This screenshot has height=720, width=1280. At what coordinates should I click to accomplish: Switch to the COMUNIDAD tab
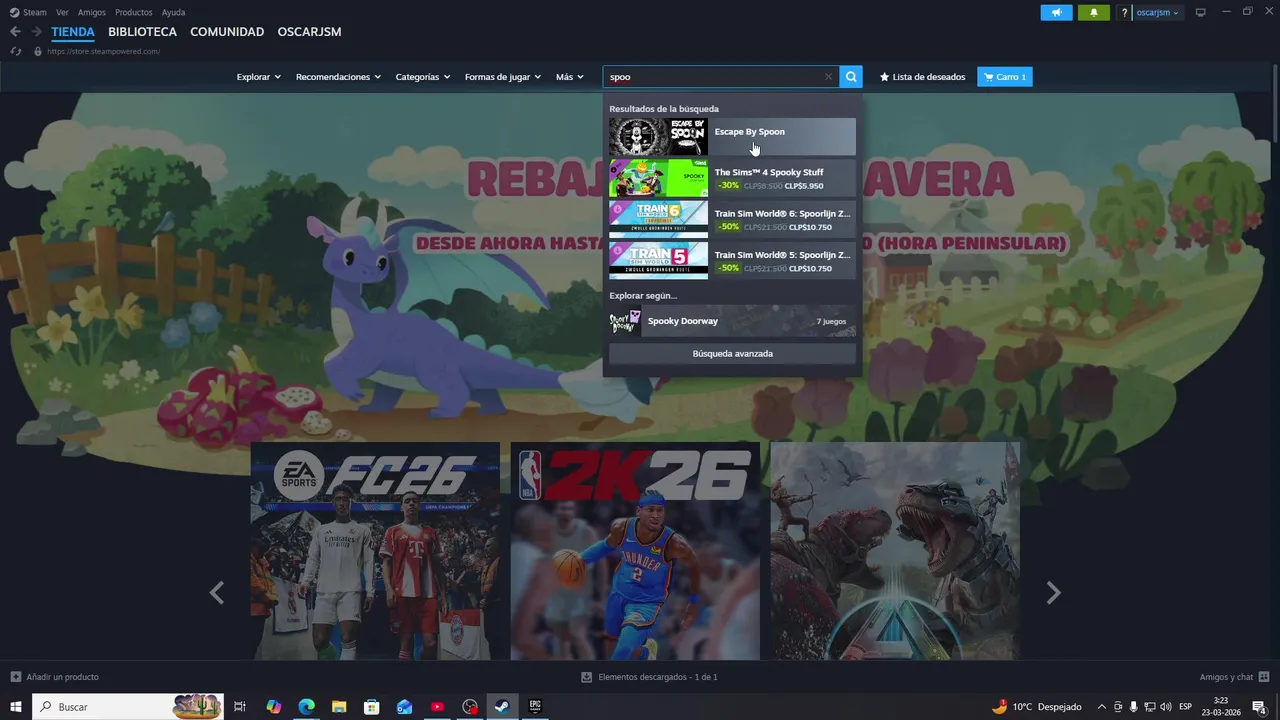[227, 32]
